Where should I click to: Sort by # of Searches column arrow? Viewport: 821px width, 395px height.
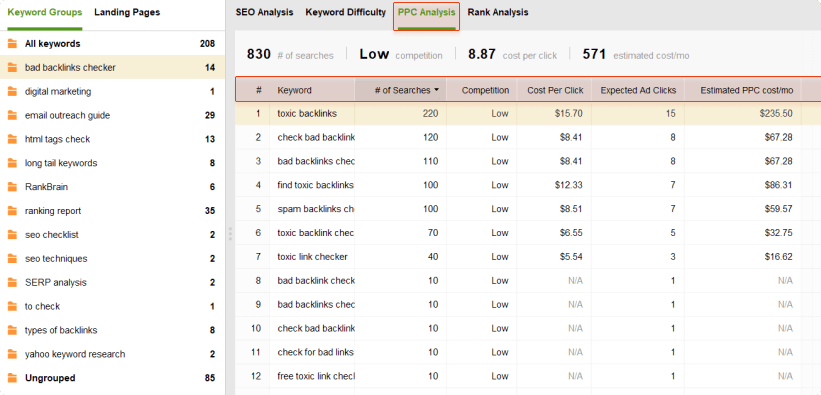(x=437, y=90)
